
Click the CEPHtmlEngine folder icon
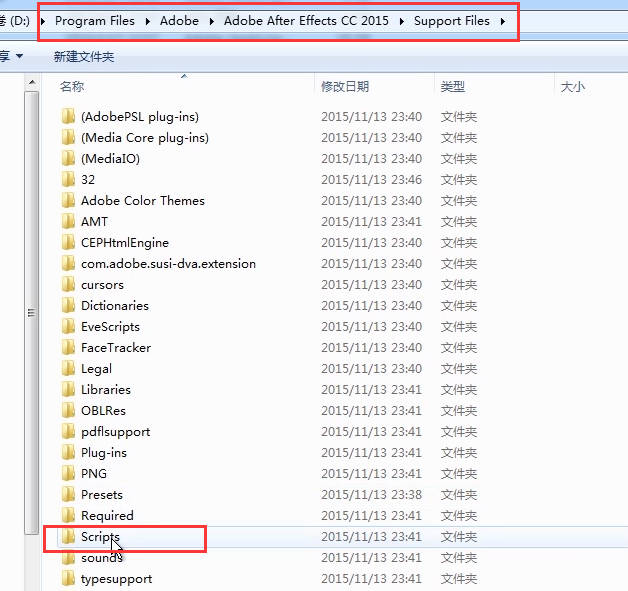(68, 242)
